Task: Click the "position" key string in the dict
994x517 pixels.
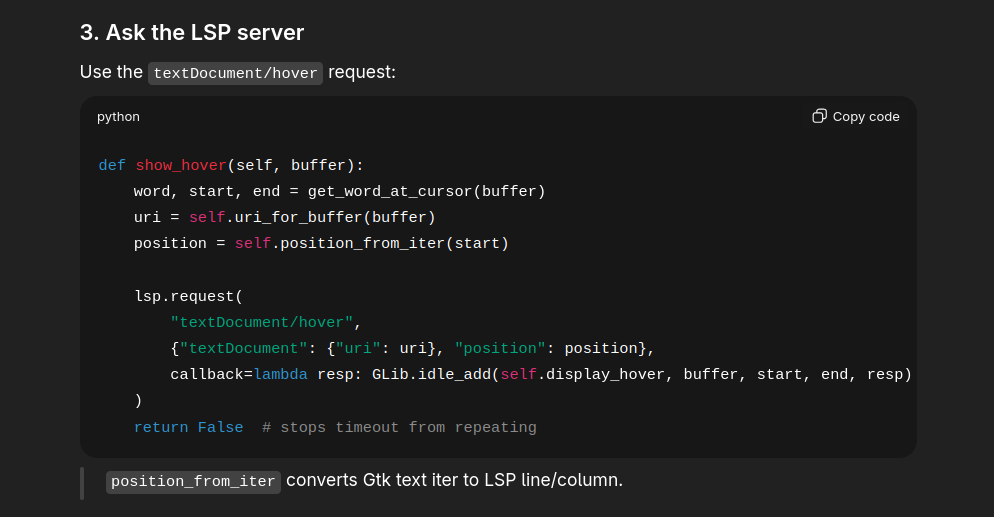Action: pyautogui.click(x=500, y=349)
